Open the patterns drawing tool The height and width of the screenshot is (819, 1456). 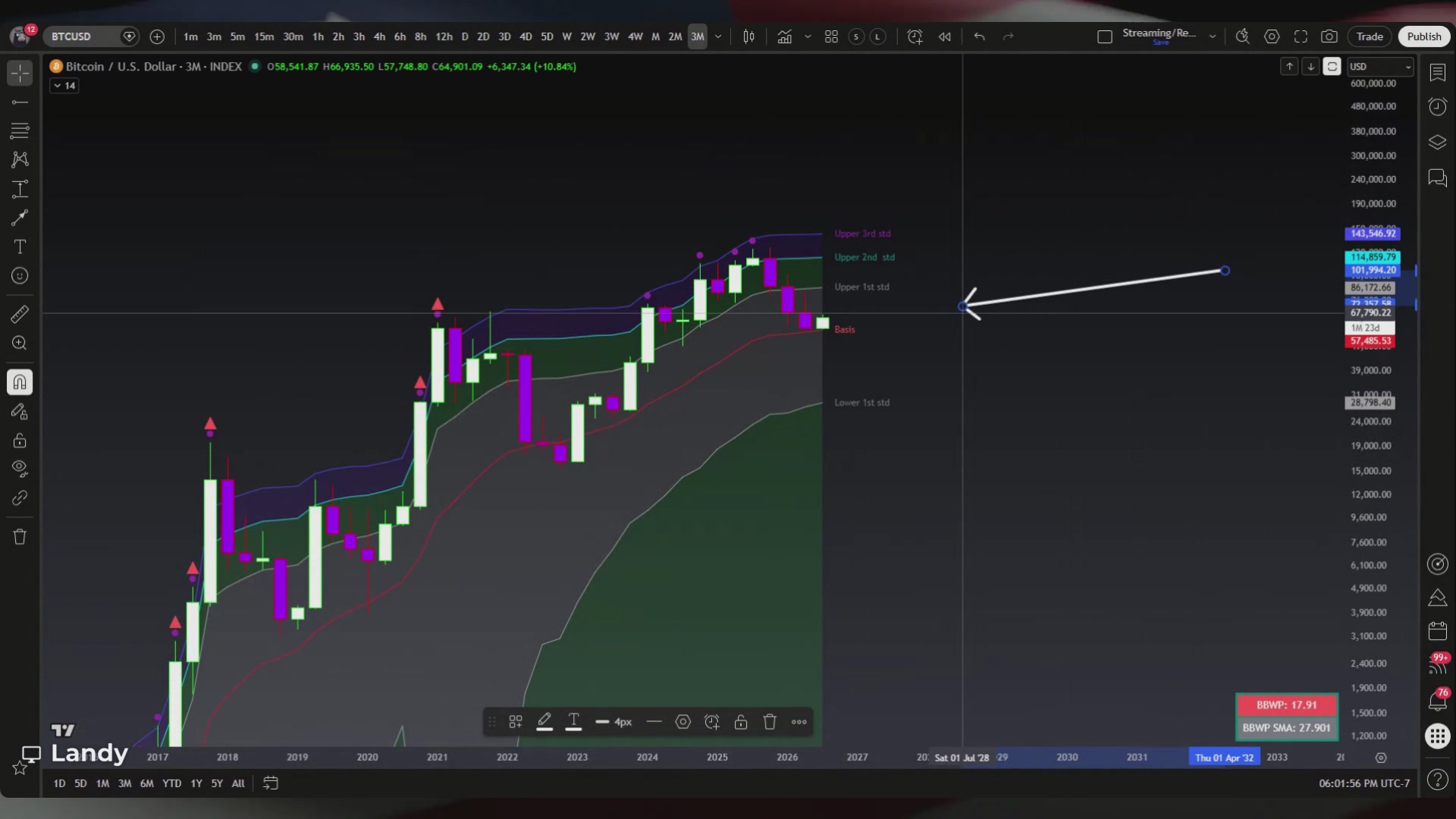point(20,159)
